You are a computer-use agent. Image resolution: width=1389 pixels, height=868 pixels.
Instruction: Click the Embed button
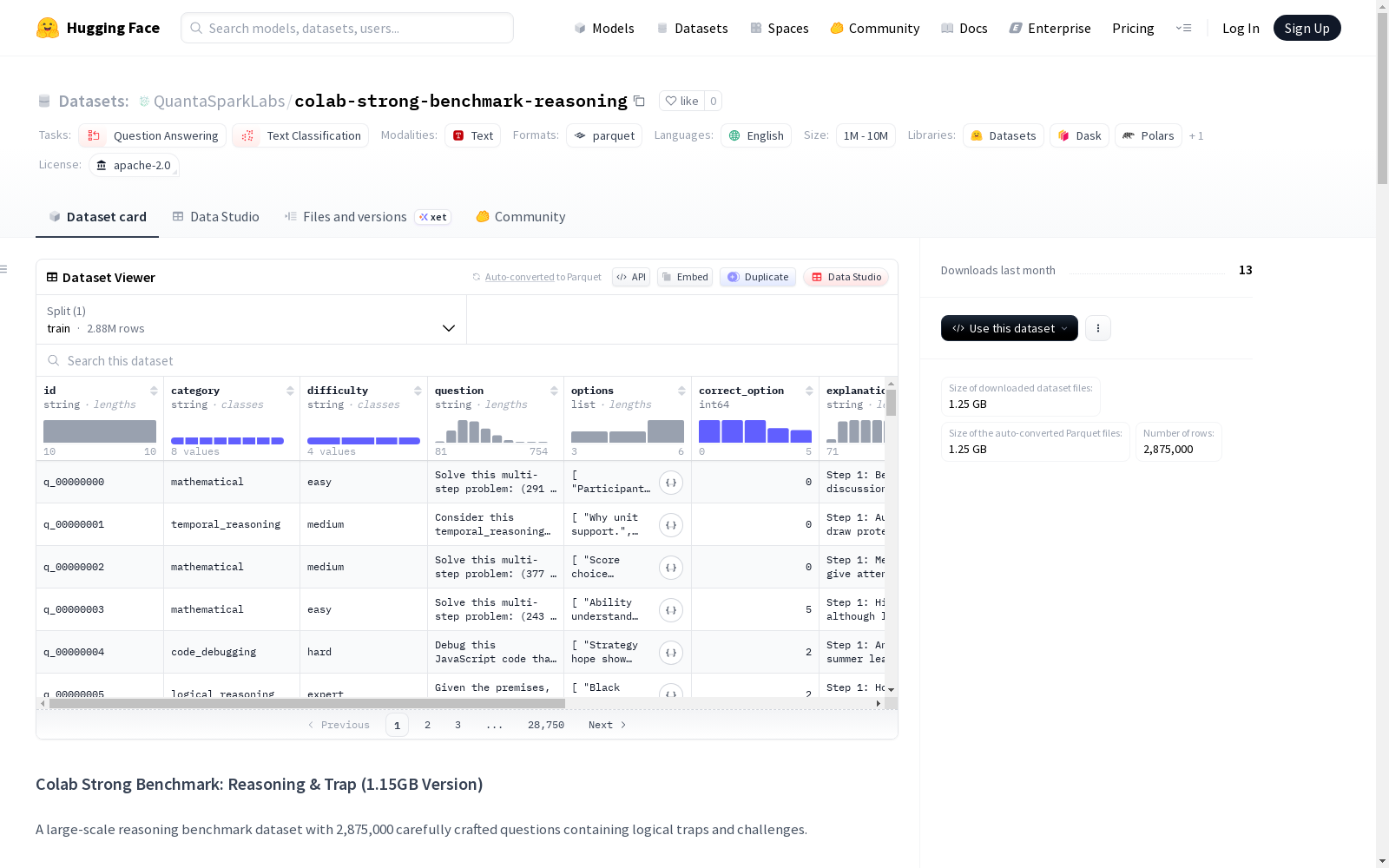[685, 277]
